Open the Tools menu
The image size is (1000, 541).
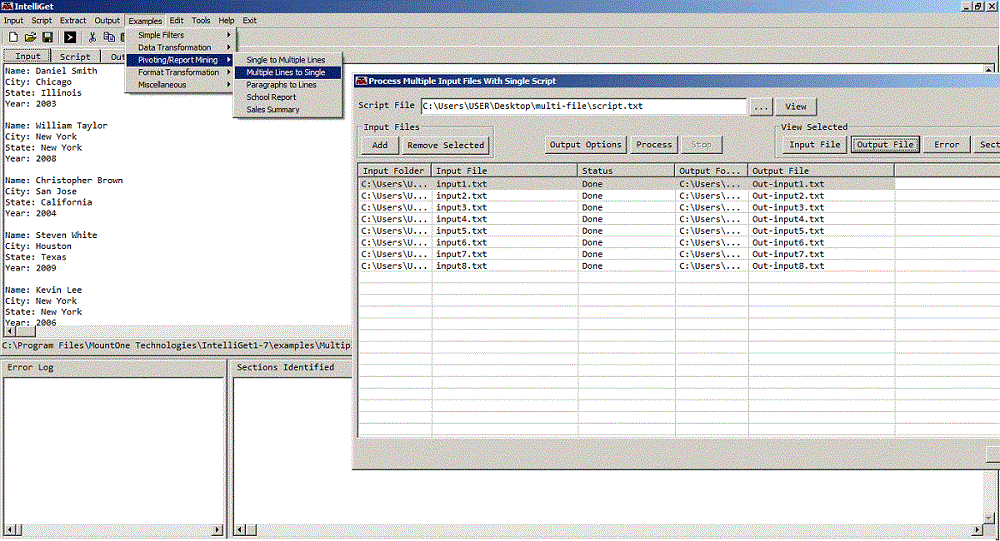[201, 20]
